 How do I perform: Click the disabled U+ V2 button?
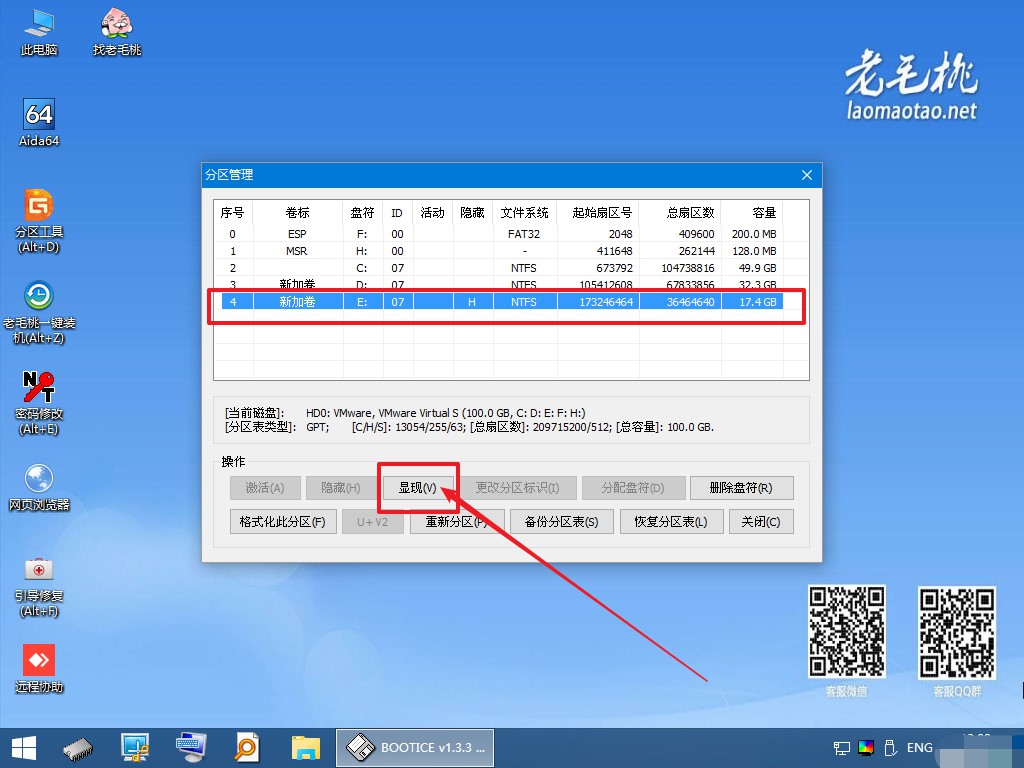[373, 522]
